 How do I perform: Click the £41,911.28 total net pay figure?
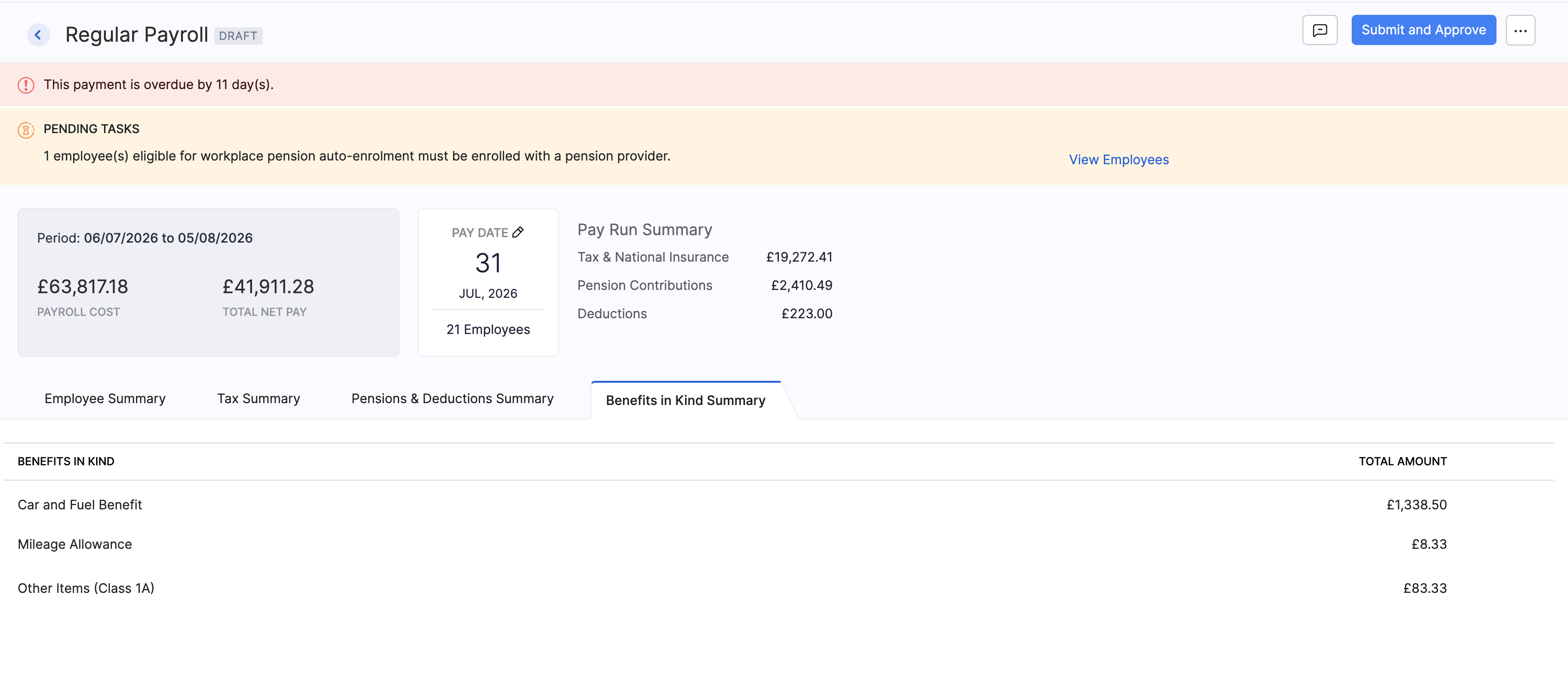[x=268, y=287]
